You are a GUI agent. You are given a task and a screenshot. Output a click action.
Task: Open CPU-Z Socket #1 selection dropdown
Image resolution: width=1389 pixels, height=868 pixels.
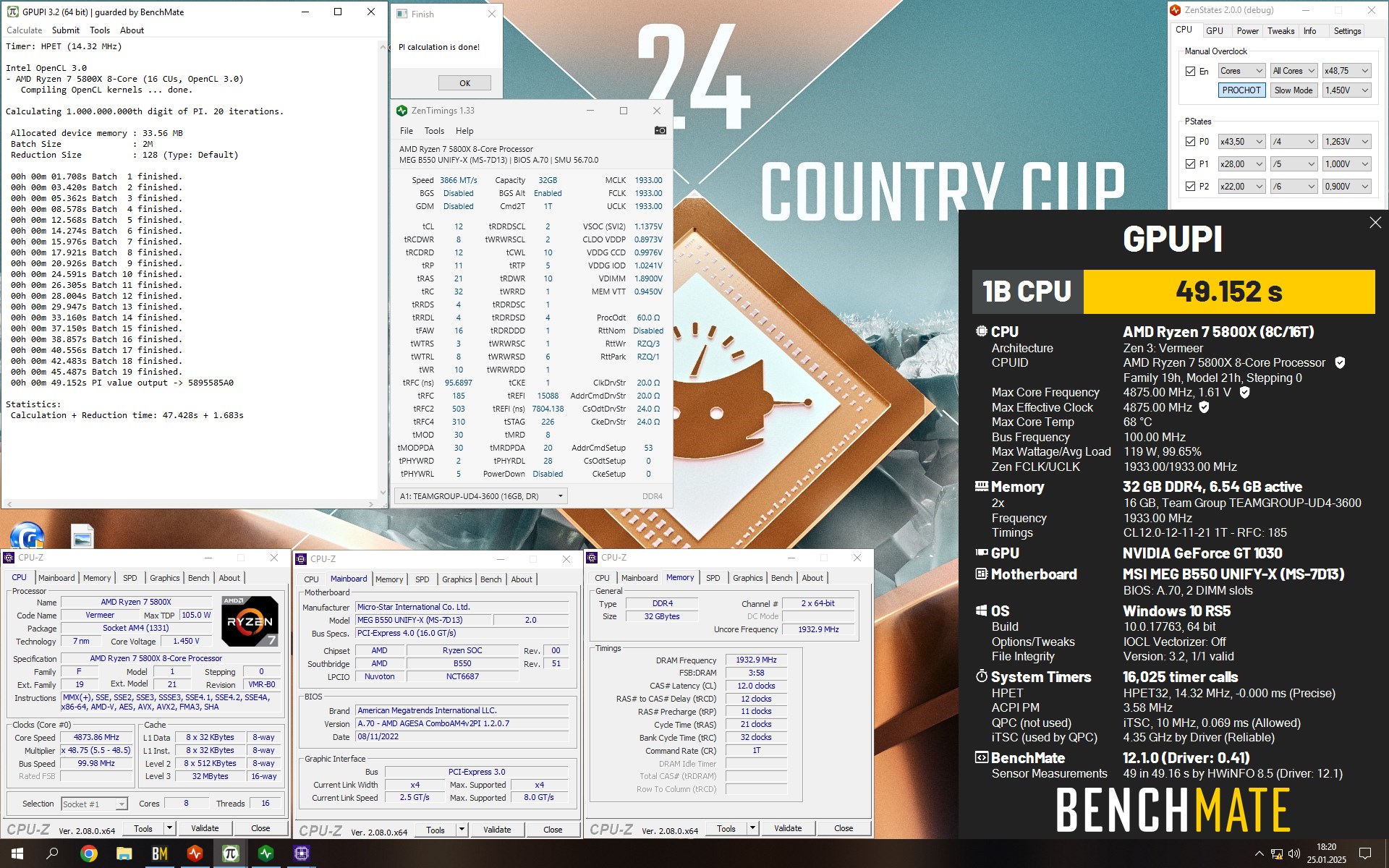(x=94, y=804)
